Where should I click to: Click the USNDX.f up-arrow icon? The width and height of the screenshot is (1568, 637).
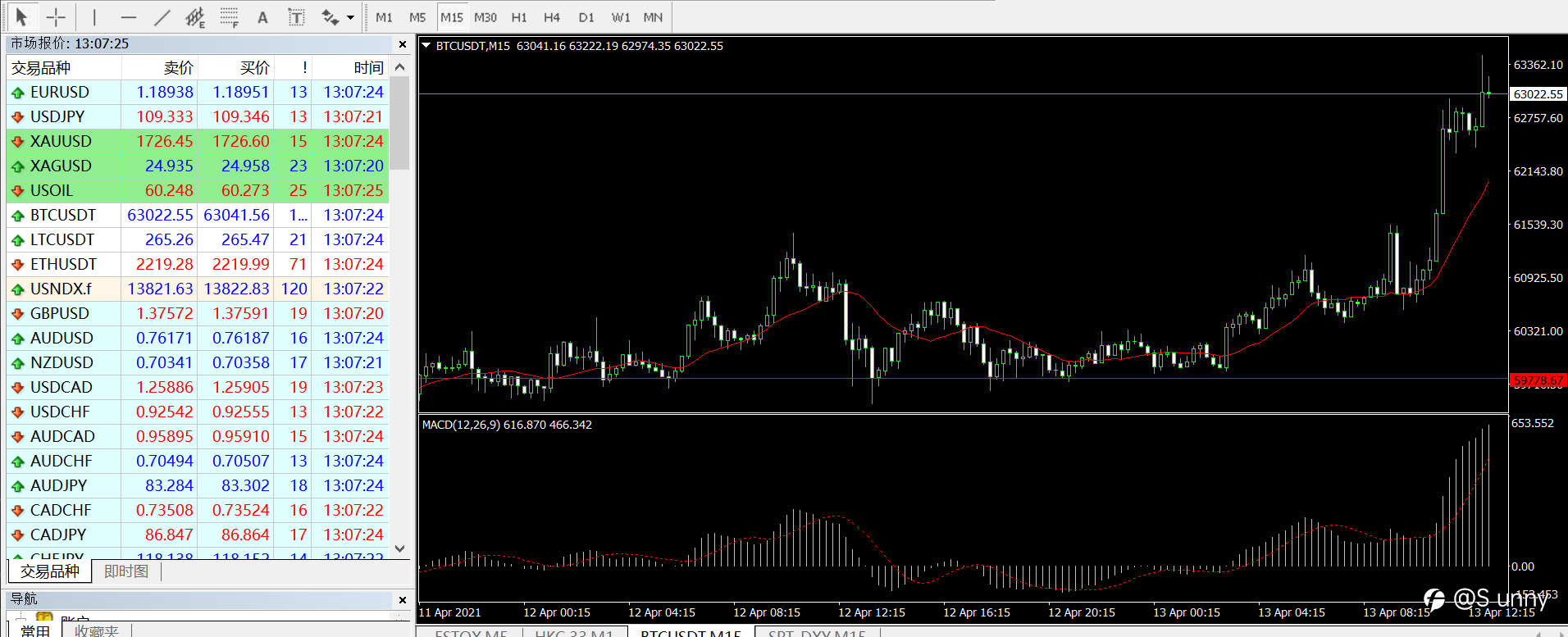tap(18, 289)
